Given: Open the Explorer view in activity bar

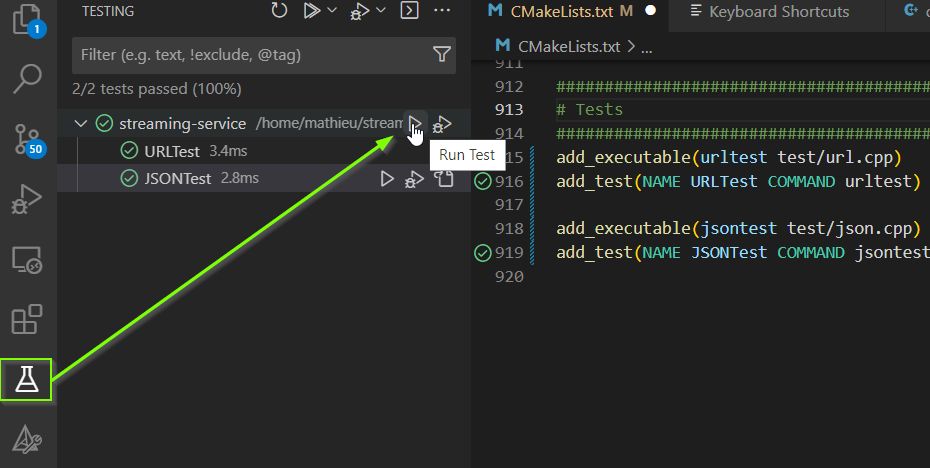Looking at the screenshot, I should coord(27,19).
